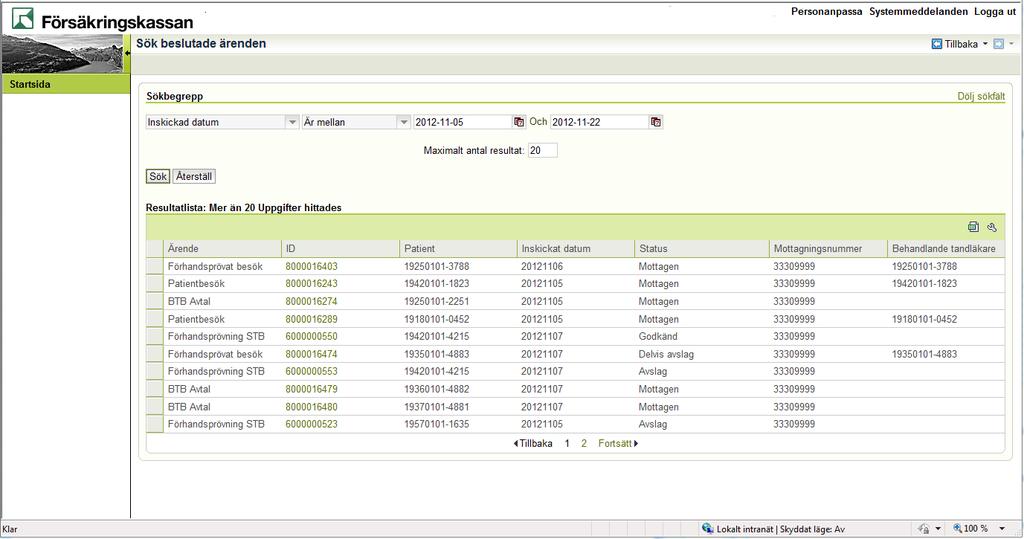The width and height of the screenshot is (1024, 539).
Task: Click the start date field showing 2012-11-05
Action: pos(462,122)
